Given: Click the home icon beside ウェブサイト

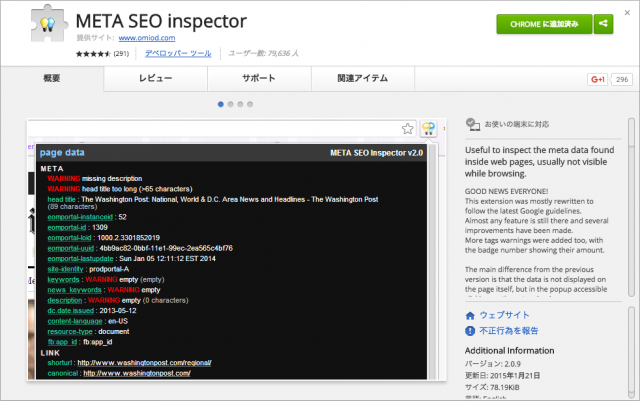Looking at the screenshot, I should 470,314.
